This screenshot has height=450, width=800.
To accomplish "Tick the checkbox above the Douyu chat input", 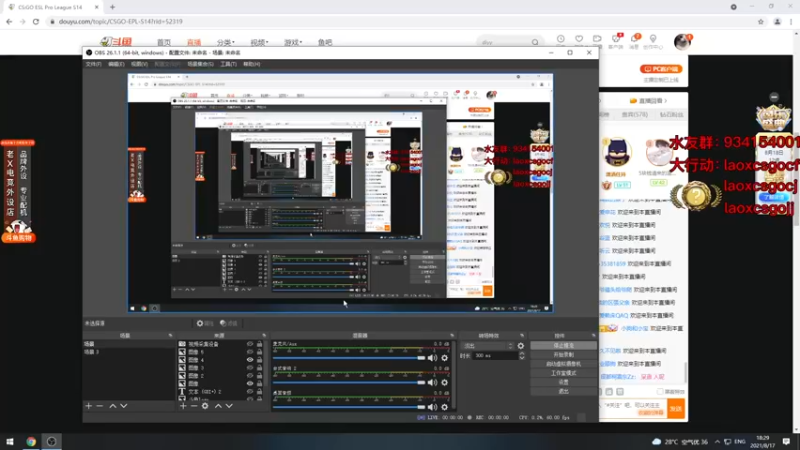I will coord(660,392).
